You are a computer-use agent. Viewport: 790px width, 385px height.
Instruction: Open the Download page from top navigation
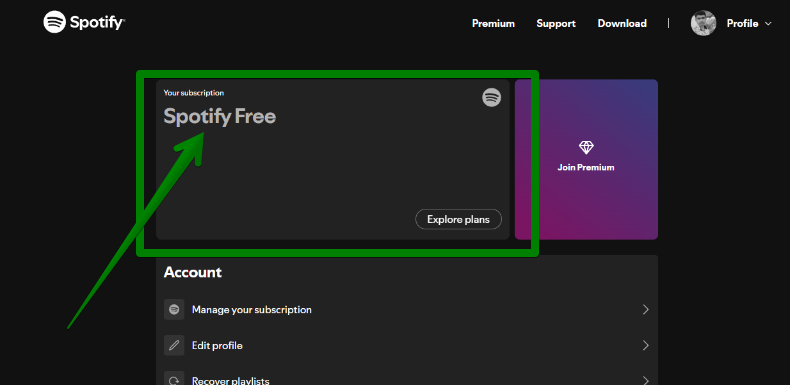click(622, 24)
